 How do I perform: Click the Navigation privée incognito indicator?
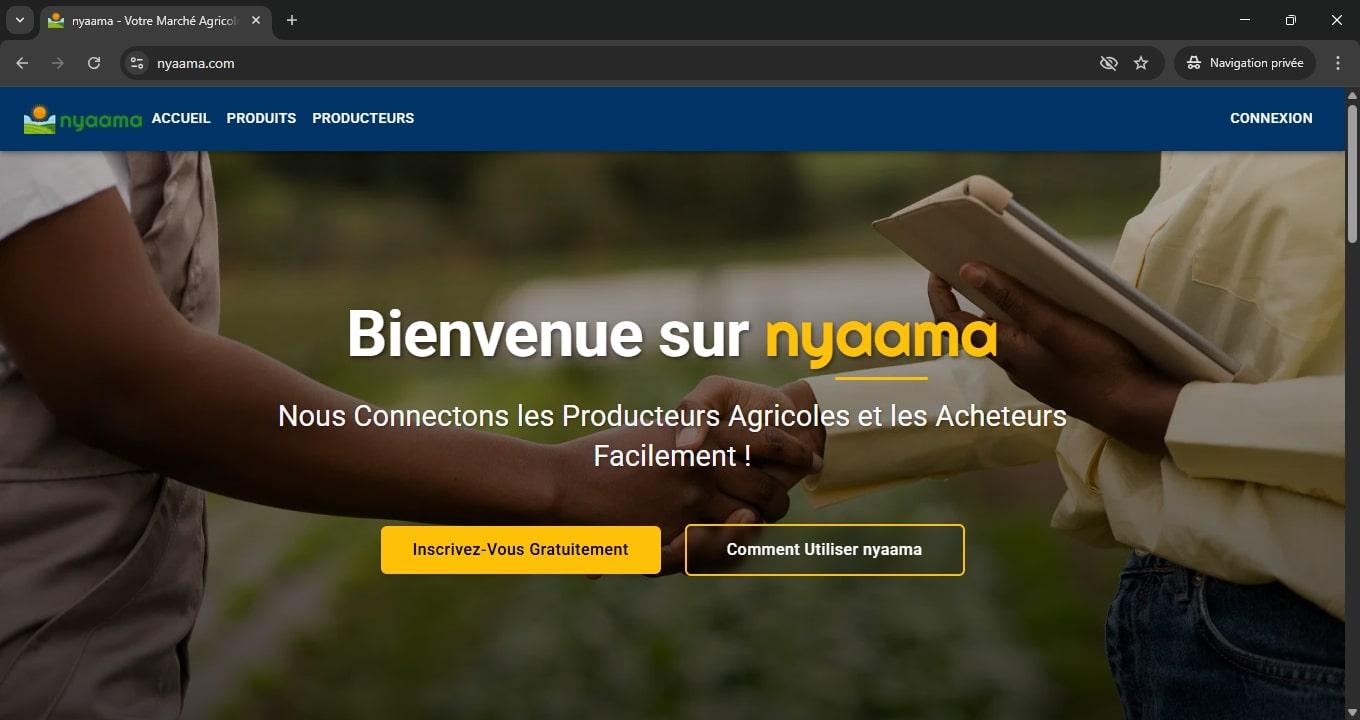click(x=1245, y=63)
